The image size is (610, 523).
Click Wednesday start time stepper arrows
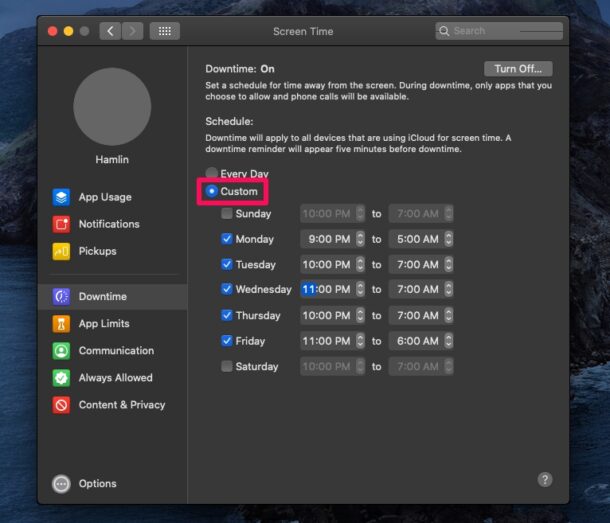coord(360,289)
